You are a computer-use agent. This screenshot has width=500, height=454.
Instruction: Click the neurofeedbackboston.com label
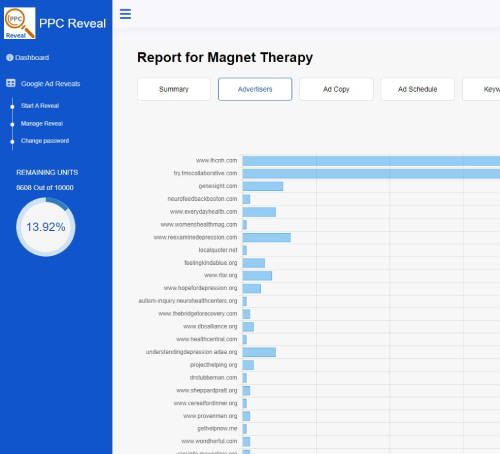pyautogui.click(x=202, y=199)
